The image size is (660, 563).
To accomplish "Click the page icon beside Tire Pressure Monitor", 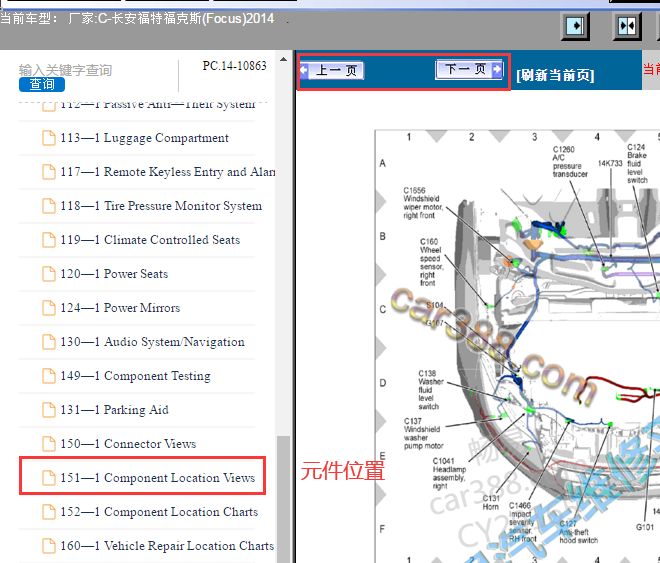I will [49, 206].
